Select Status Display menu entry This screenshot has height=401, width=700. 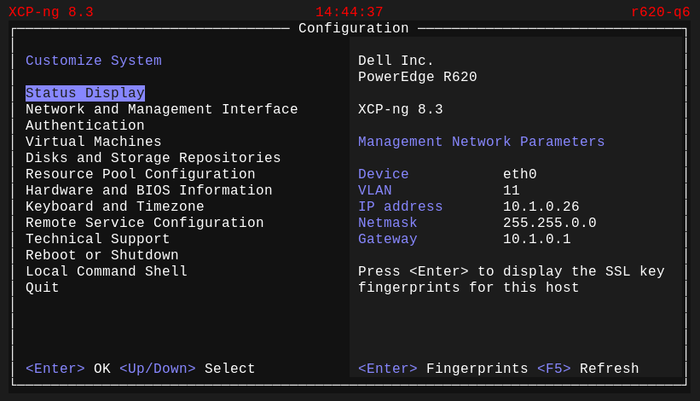(x=85, y=93)
